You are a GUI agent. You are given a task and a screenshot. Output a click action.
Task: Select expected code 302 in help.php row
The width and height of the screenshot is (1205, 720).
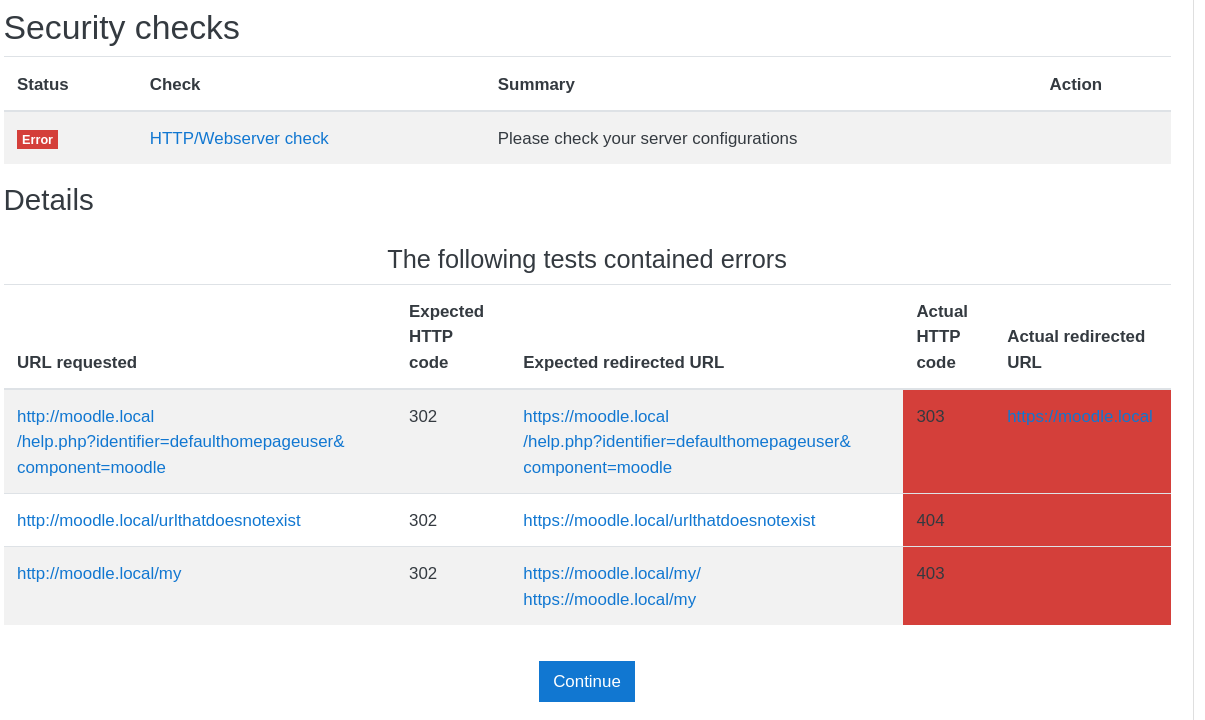(x=423, y=416)
